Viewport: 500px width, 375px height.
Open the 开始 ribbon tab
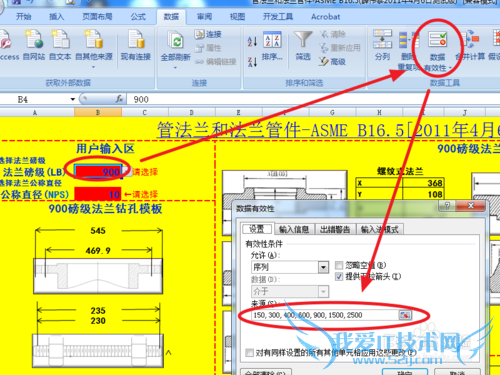(x=23, y=17)
